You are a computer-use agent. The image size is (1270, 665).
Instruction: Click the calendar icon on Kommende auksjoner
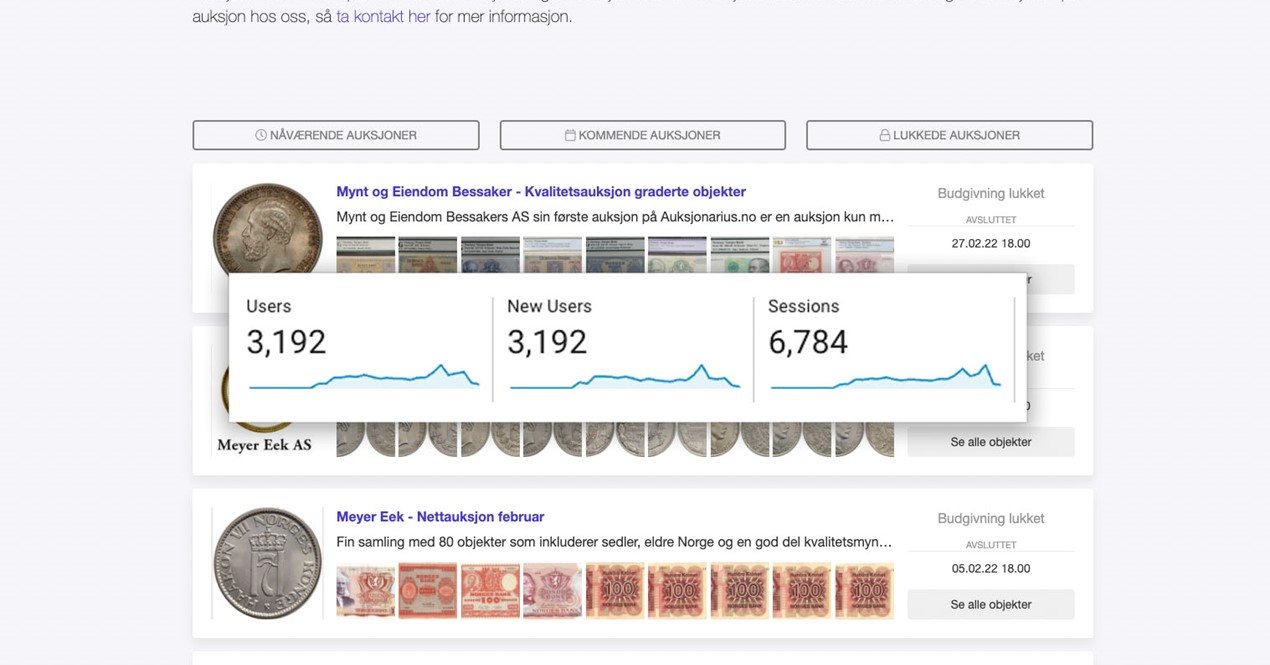[x=570, y=135]
